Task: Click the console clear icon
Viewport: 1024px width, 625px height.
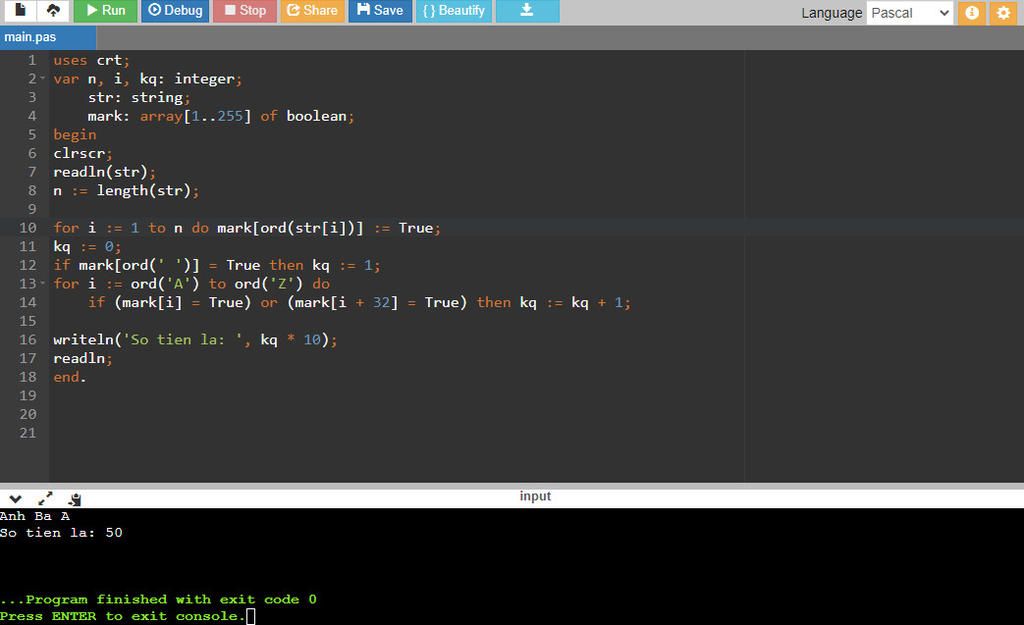Action: click(75, 500)
